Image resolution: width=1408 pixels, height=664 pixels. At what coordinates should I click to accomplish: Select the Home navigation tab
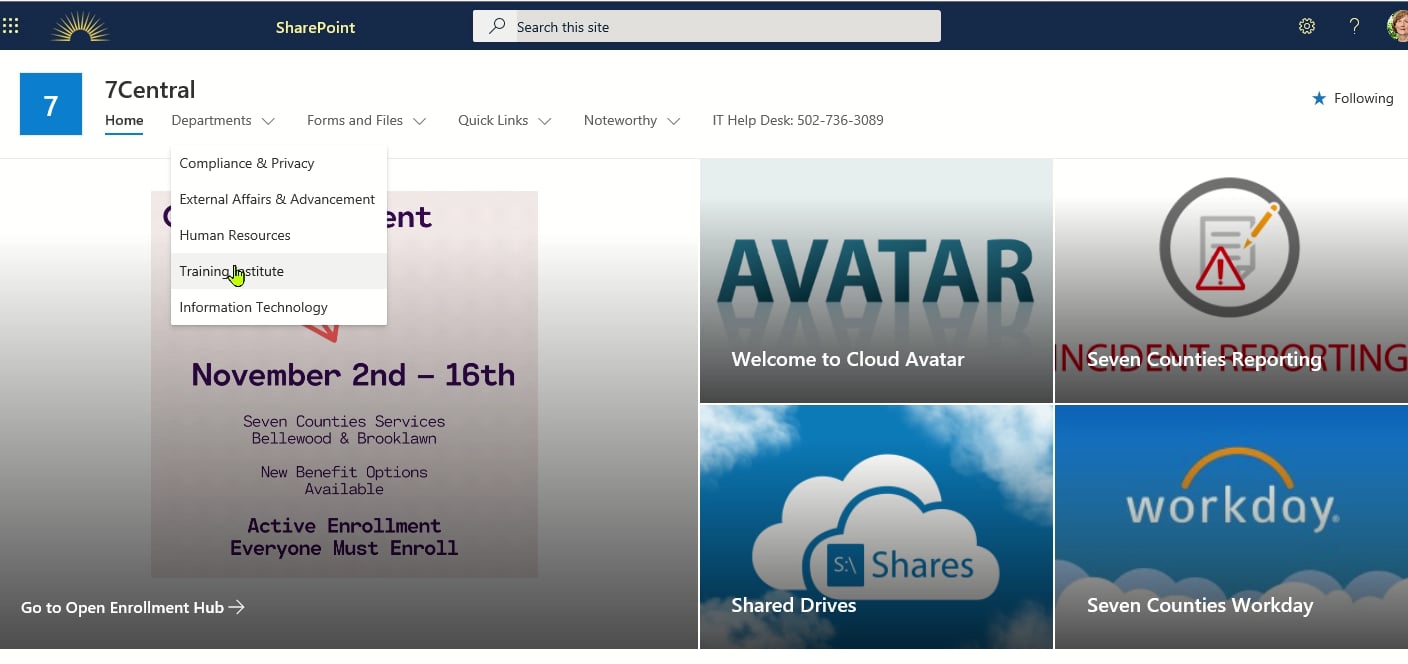(124, 120)
